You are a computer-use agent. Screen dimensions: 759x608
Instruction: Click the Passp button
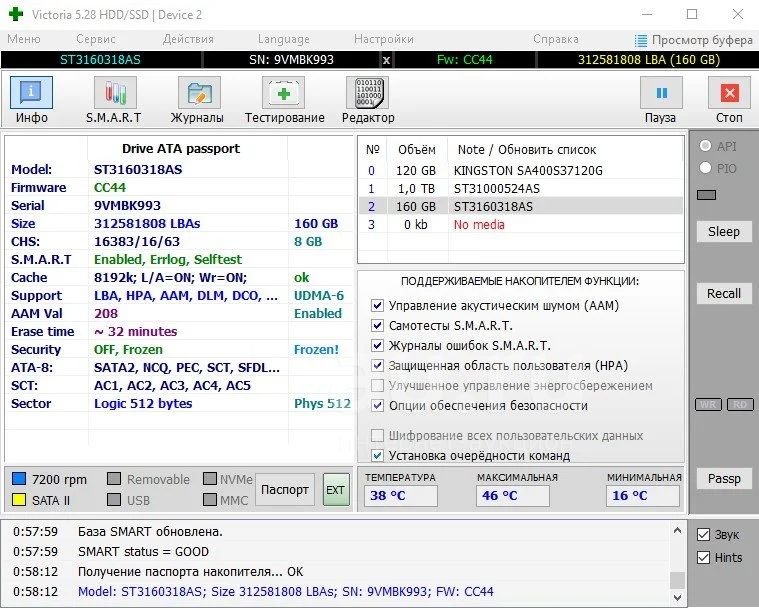click(724, 478)
